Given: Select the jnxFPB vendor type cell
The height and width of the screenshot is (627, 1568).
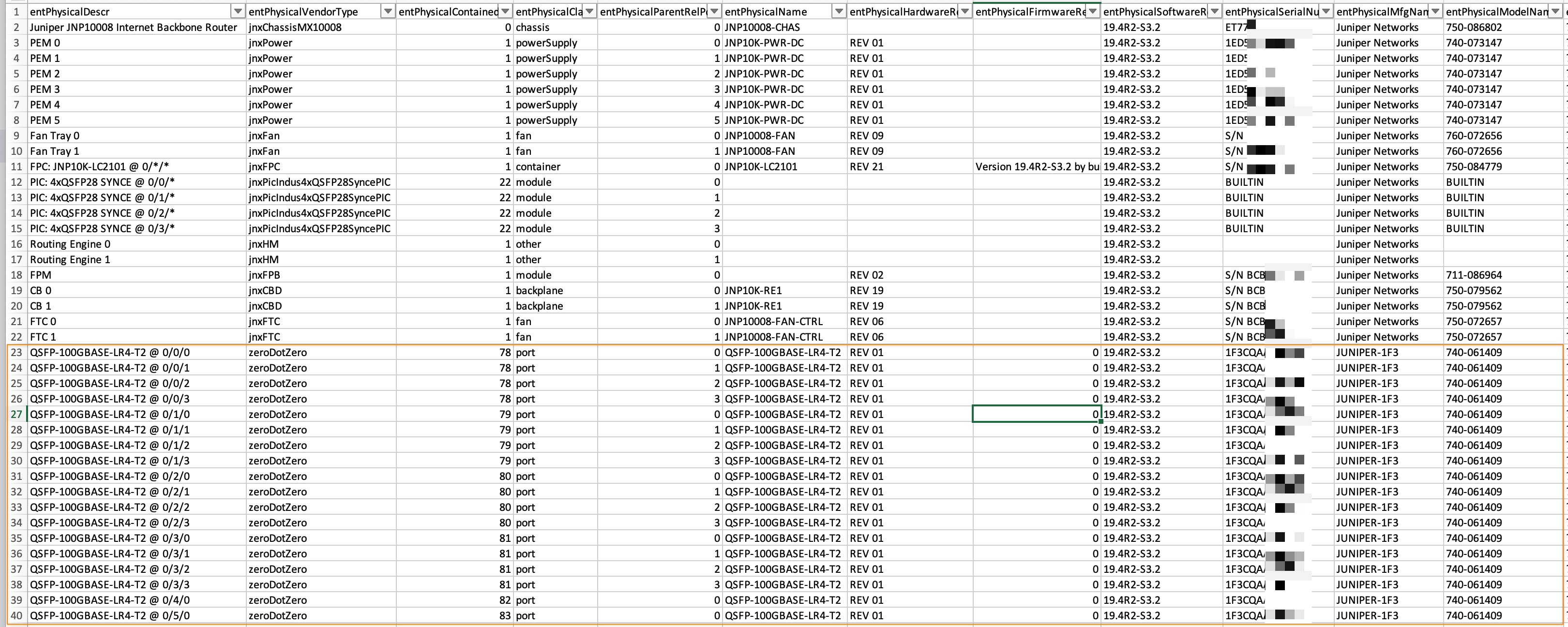Looking at the screenshot, I should coord(321,275).
